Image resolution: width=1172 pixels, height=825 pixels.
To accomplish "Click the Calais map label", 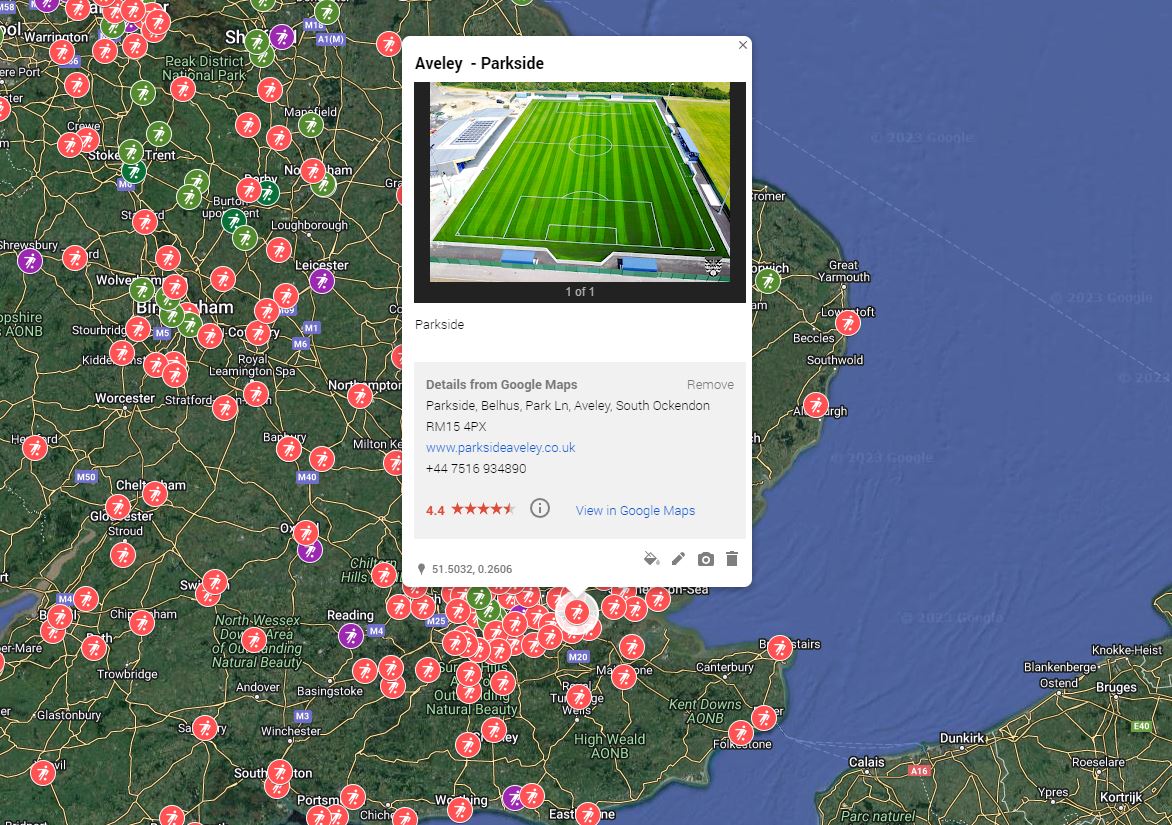I will point(866,762).
